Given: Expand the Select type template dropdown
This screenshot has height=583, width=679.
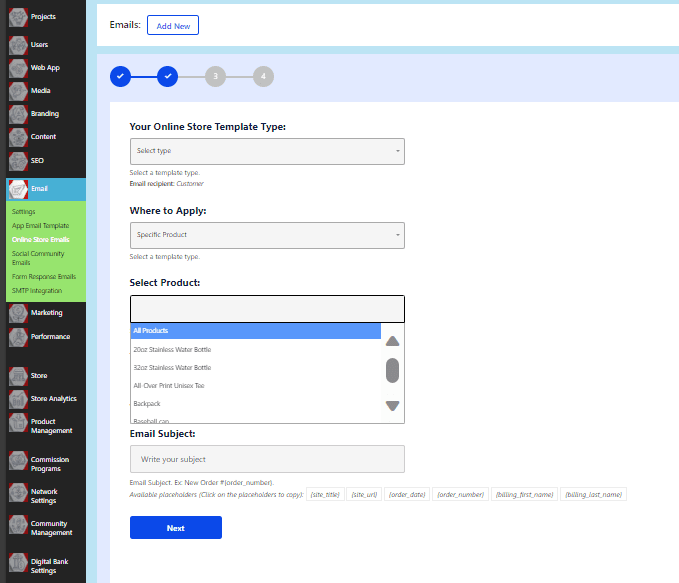Looking at the screenshot, I should click(x=267, y=151).
